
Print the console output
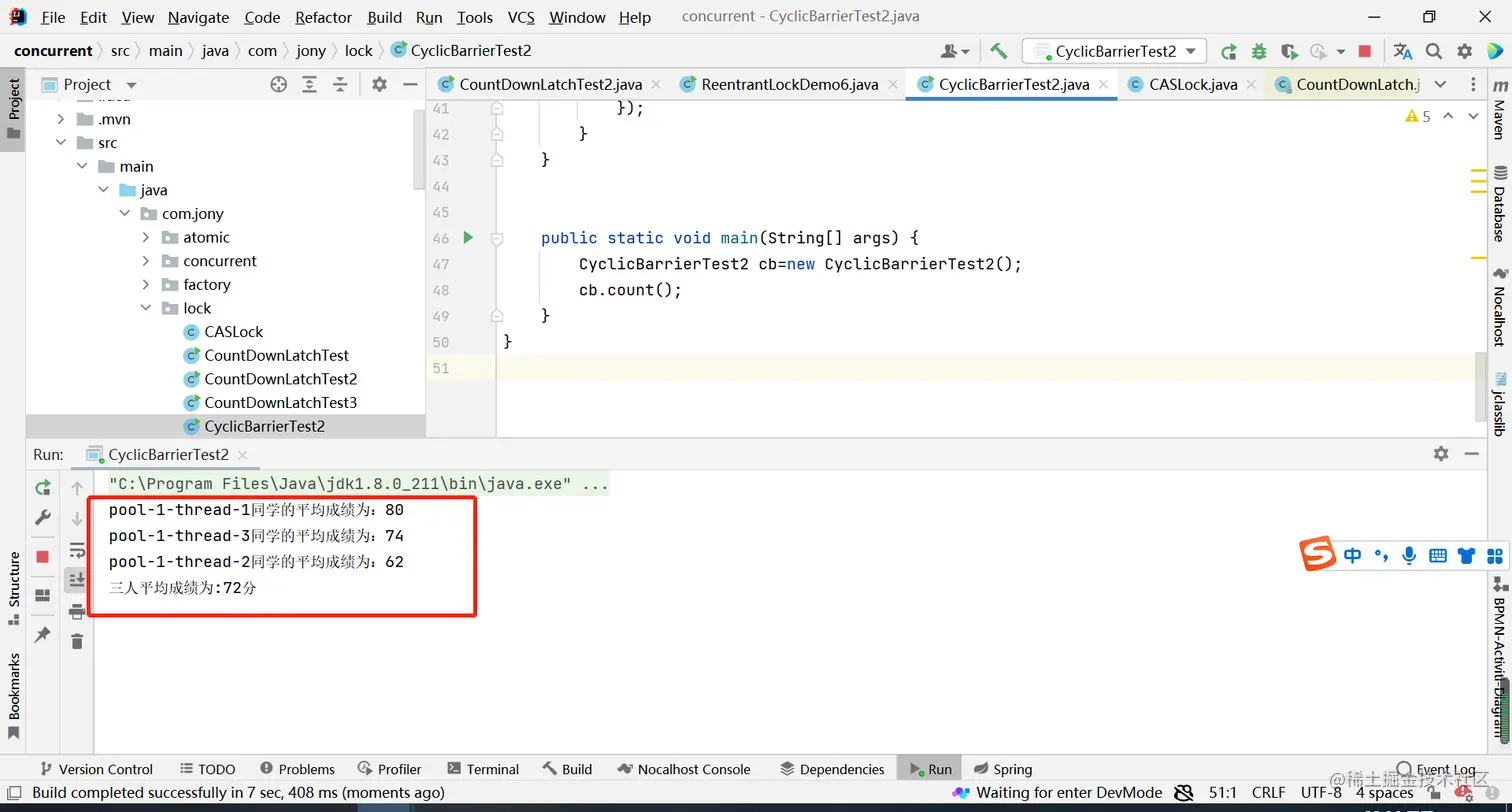click(x=77, y=612)
